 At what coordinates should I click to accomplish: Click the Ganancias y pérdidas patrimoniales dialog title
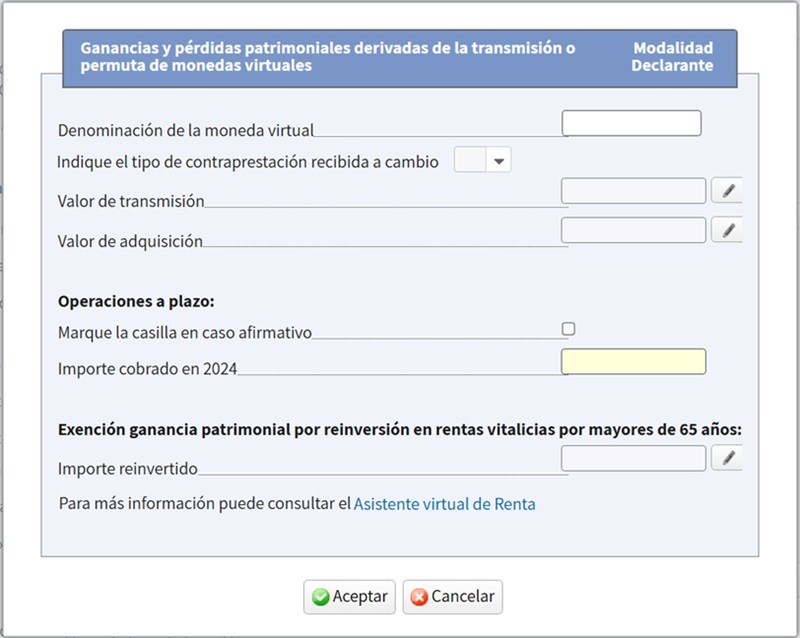328,57
